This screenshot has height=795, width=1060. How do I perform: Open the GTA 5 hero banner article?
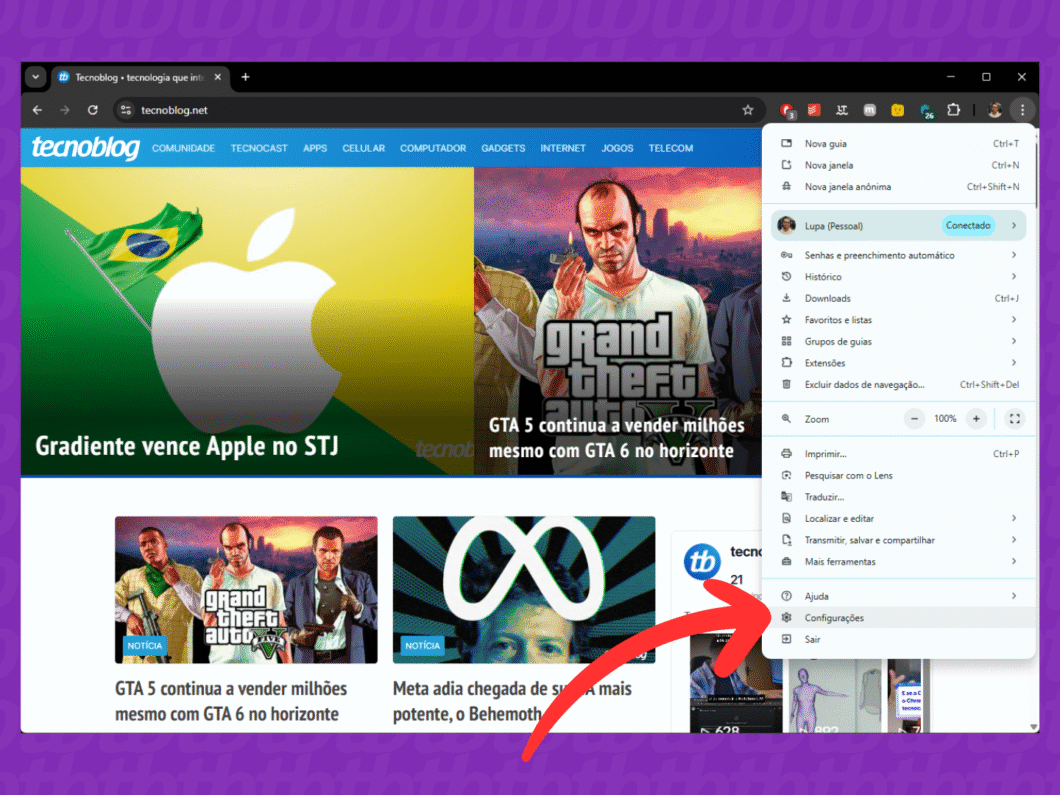coord(617,321)
